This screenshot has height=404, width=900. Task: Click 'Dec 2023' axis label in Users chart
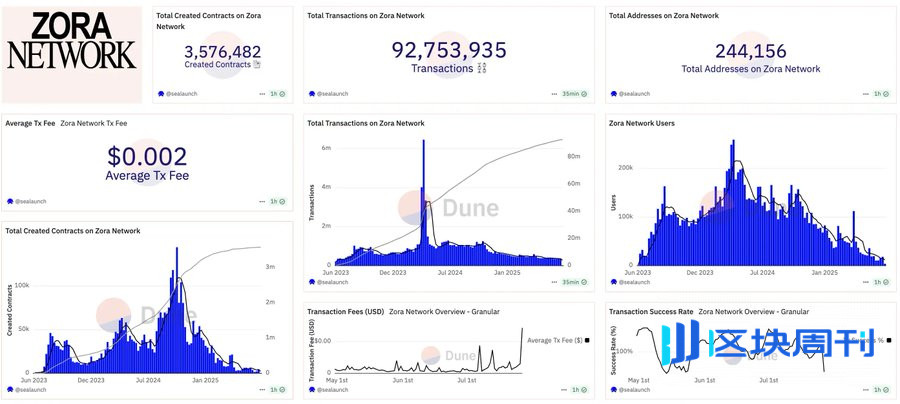700,273
